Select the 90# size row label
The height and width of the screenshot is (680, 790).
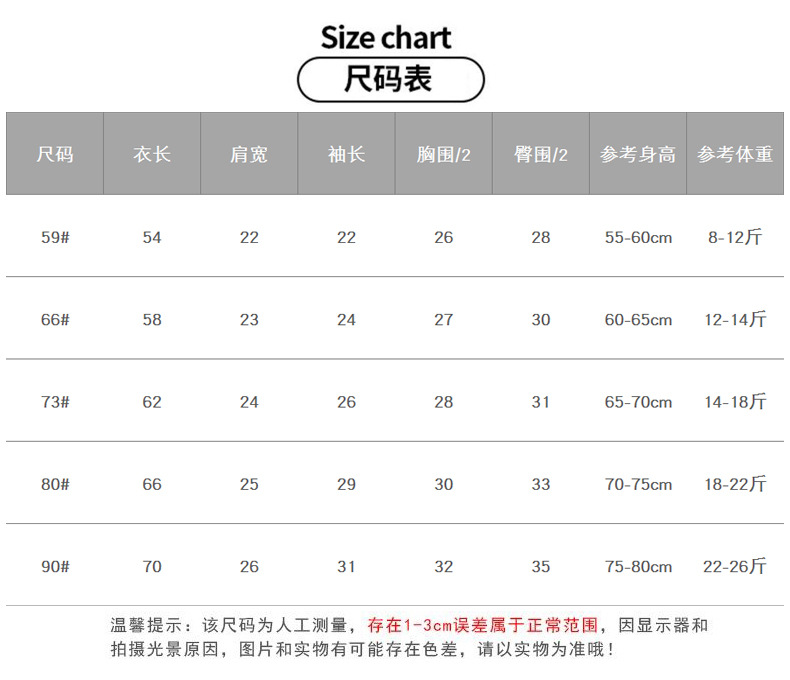(55, 567)
